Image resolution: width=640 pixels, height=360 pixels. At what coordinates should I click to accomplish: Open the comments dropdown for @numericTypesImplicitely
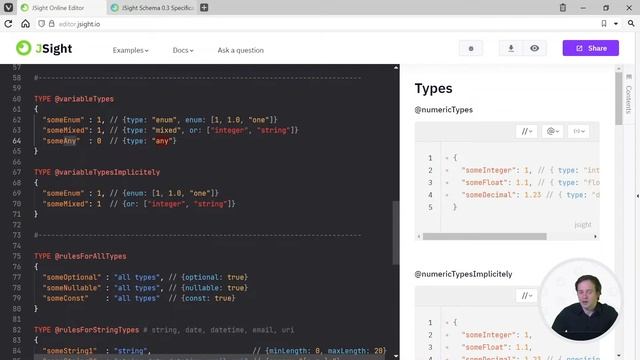coord(527,296)
